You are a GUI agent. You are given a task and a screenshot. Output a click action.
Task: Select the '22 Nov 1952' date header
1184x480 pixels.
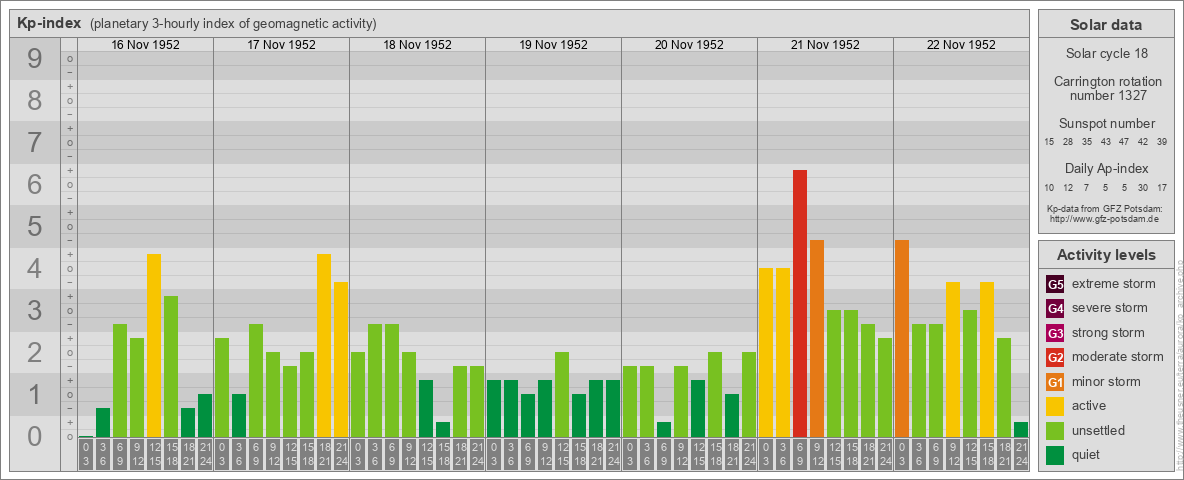(x=961, y=45)
